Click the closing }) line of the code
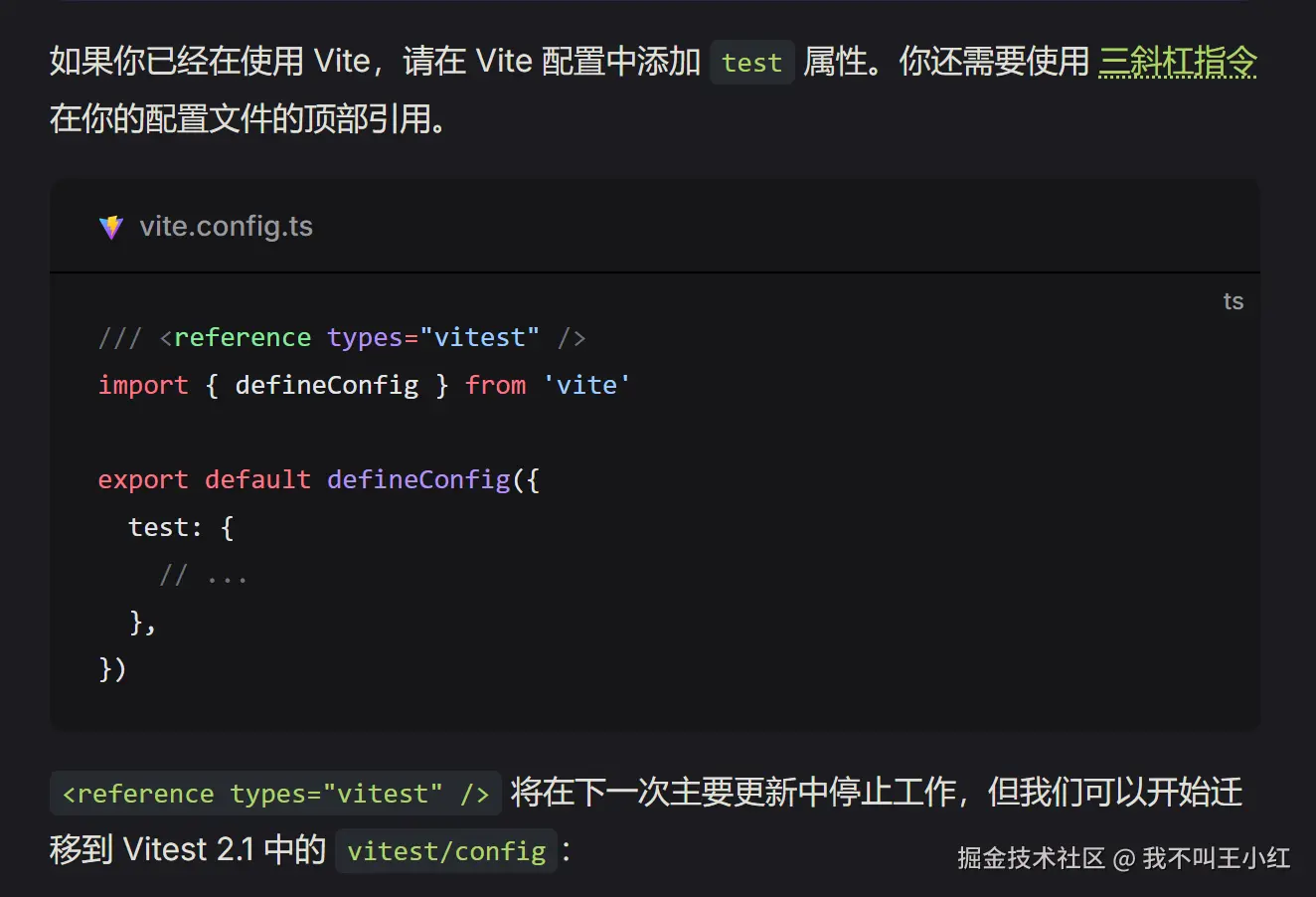Image resolution: width=1316 pixels, height=897 pixels. click(112, 668)
